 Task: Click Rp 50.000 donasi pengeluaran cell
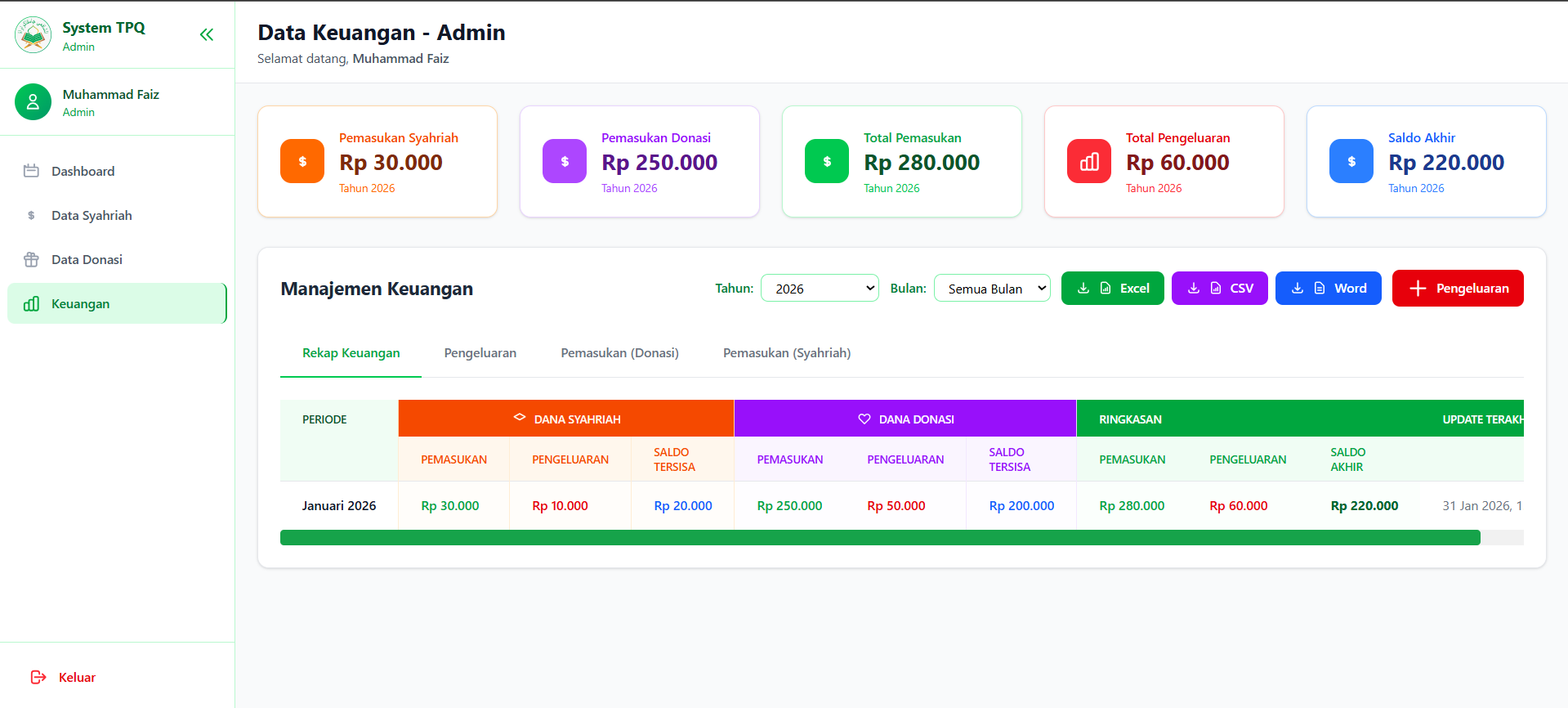tap(905, 505)
